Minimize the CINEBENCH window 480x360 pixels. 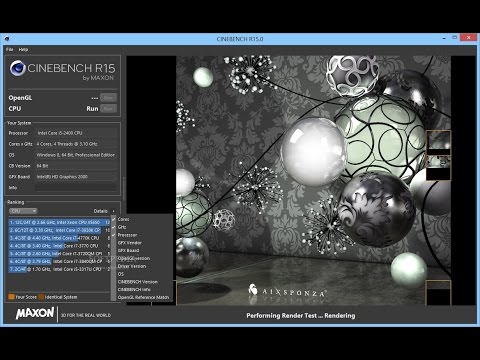444,38
